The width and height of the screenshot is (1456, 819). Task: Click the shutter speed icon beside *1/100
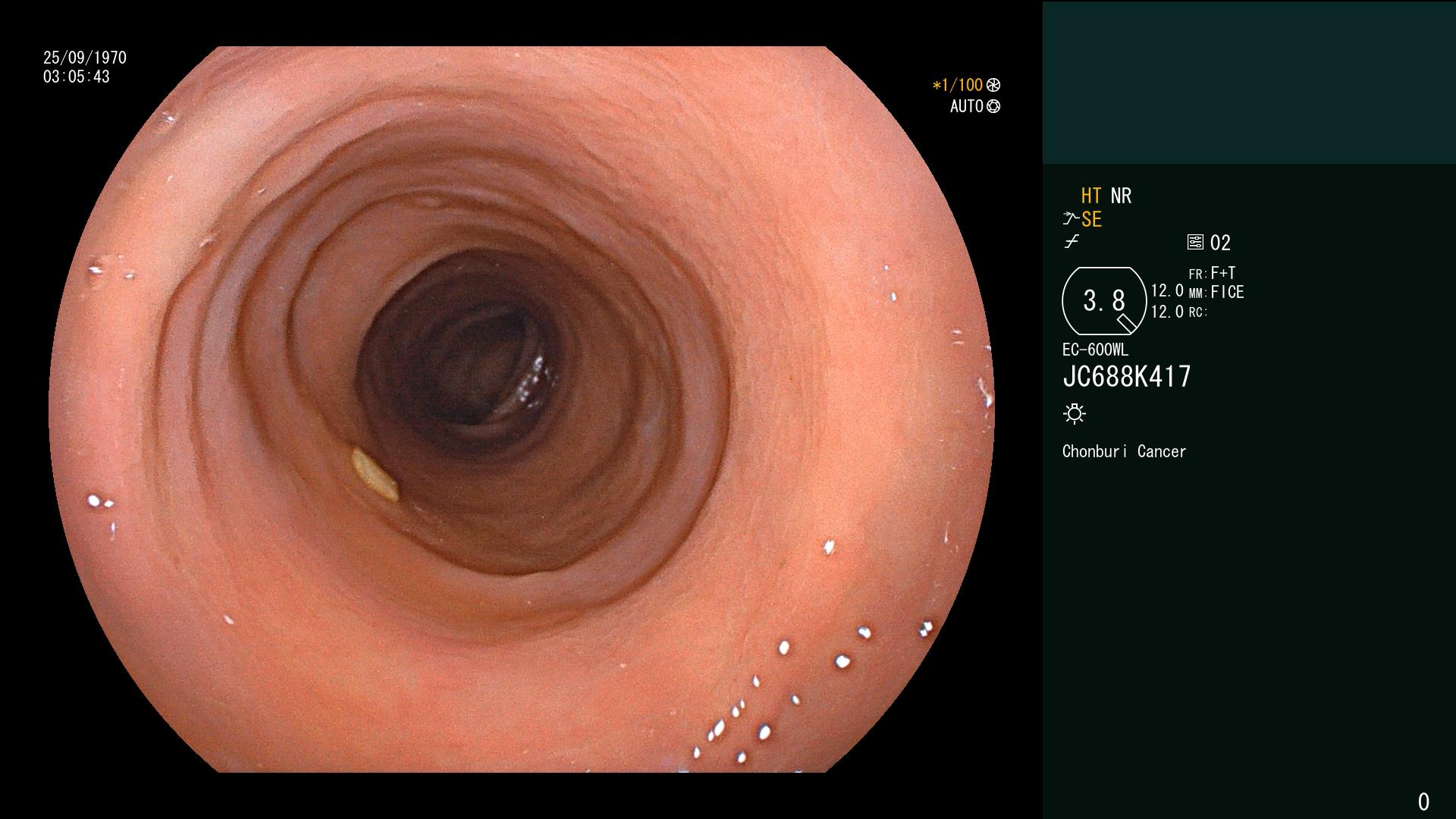993,85
